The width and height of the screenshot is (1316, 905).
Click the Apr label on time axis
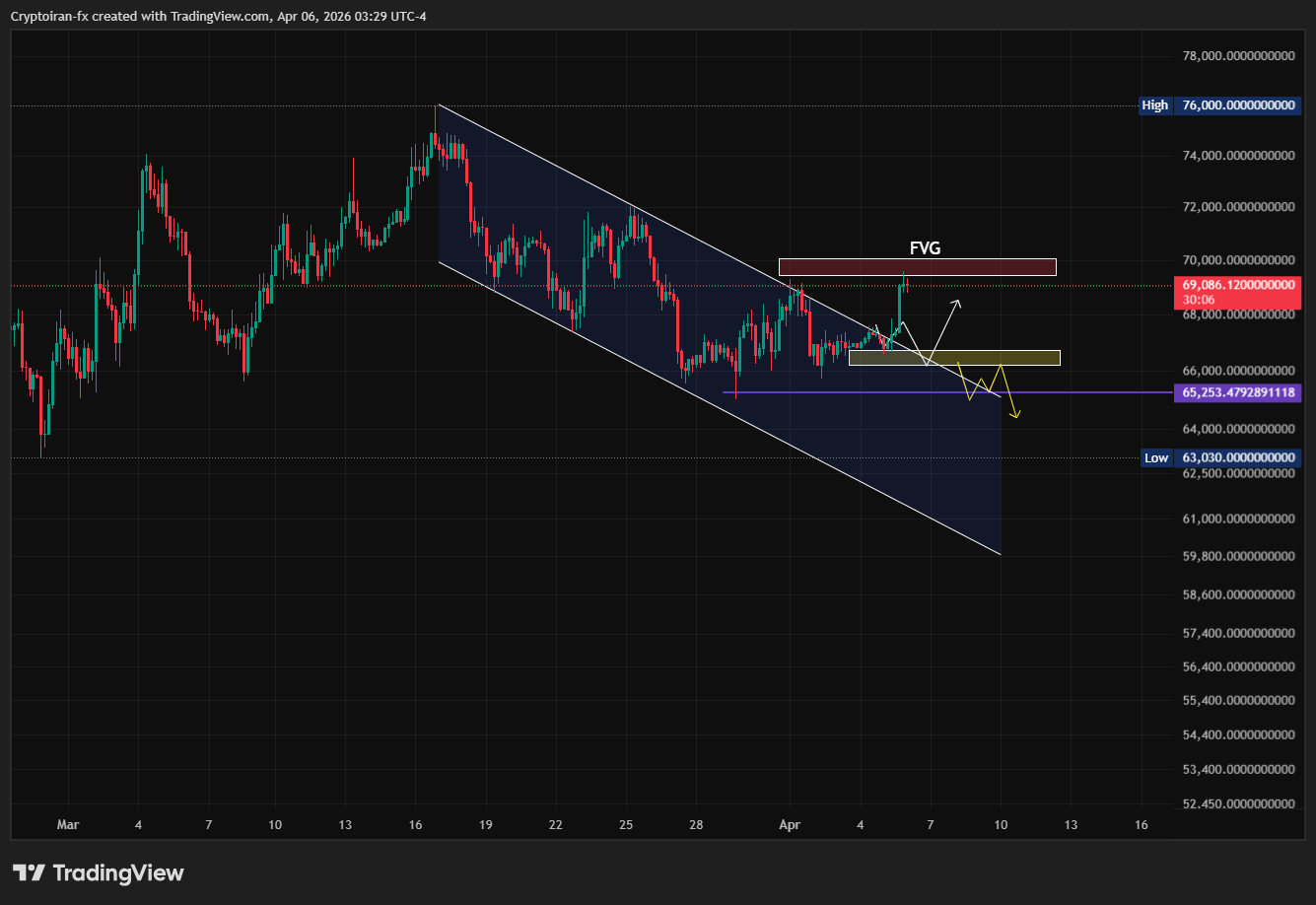pyautogui.click(x=790, y=824)
